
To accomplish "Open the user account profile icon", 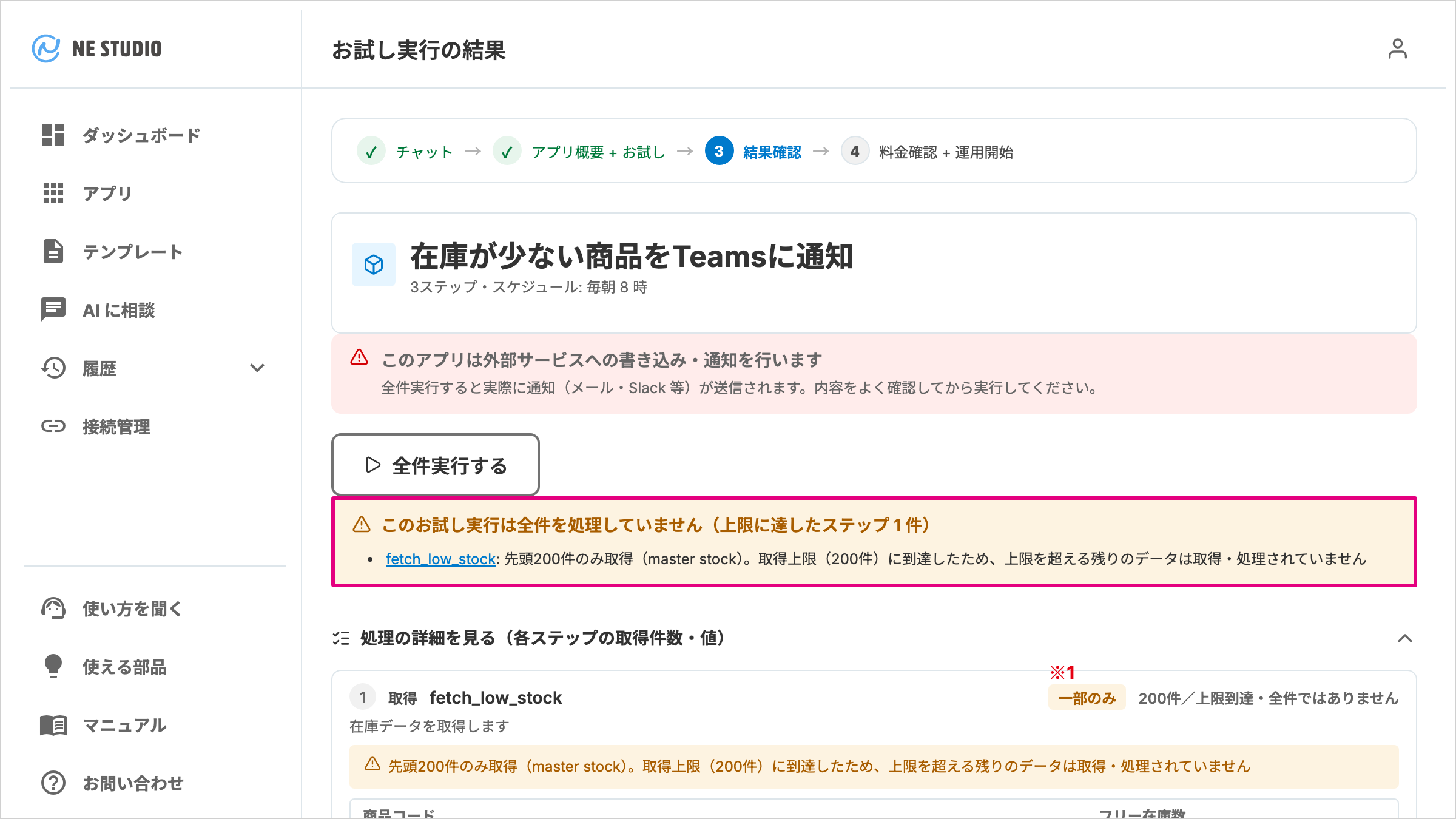I will (1397, 49).
